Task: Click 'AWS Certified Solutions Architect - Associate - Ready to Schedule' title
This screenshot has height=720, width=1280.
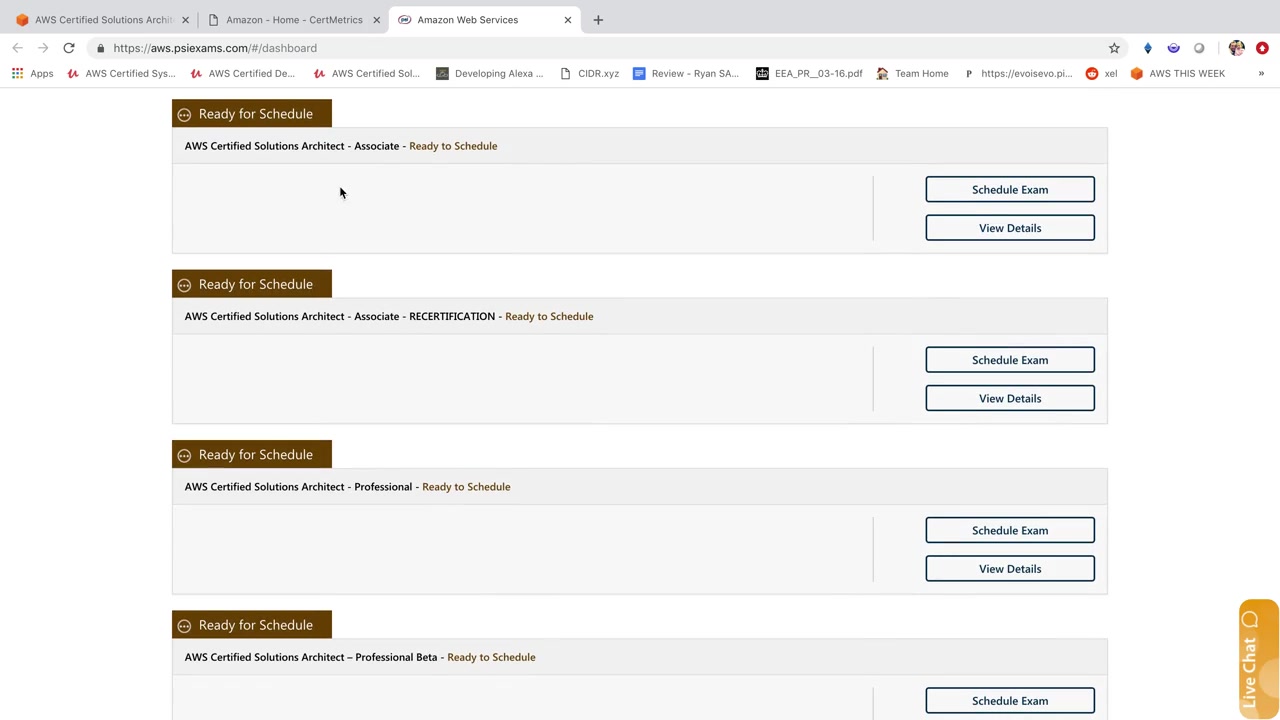Action: tap(341, 146)
